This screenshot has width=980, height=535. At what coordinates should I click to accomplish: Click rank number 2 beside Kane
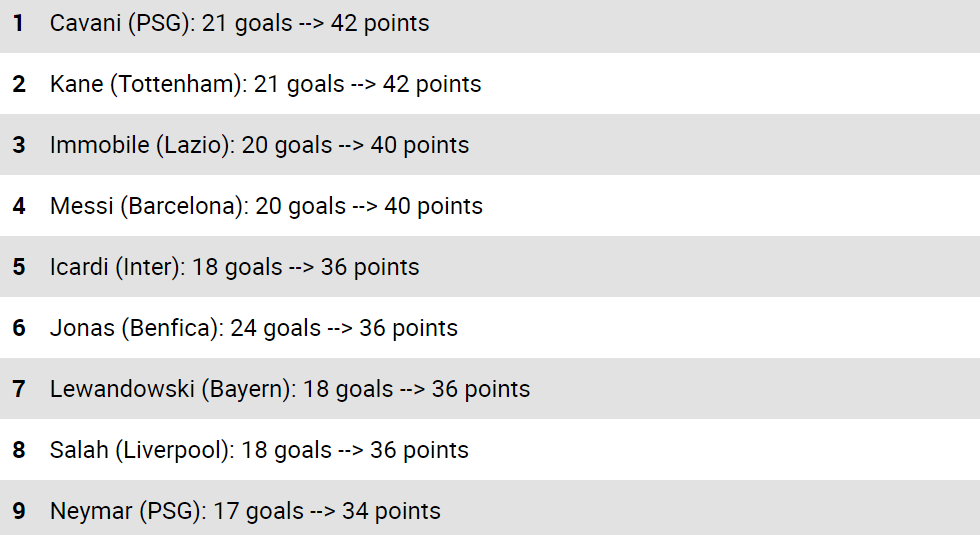19,84
